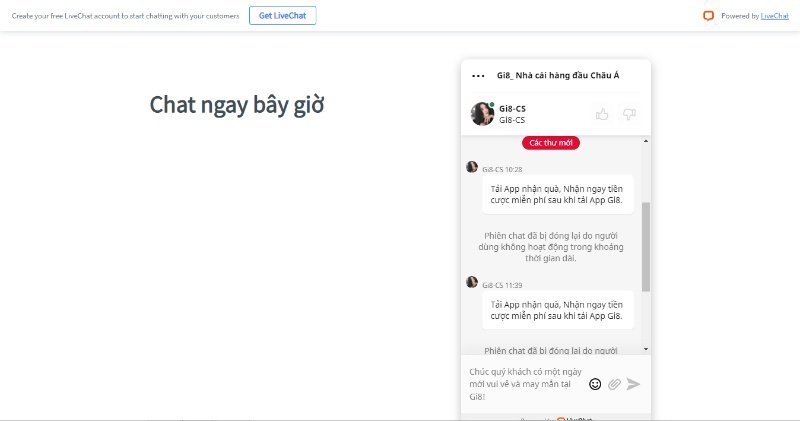Click the LiveChat logo icon at top right
The image size is (800, 421).
pos(709,16)
